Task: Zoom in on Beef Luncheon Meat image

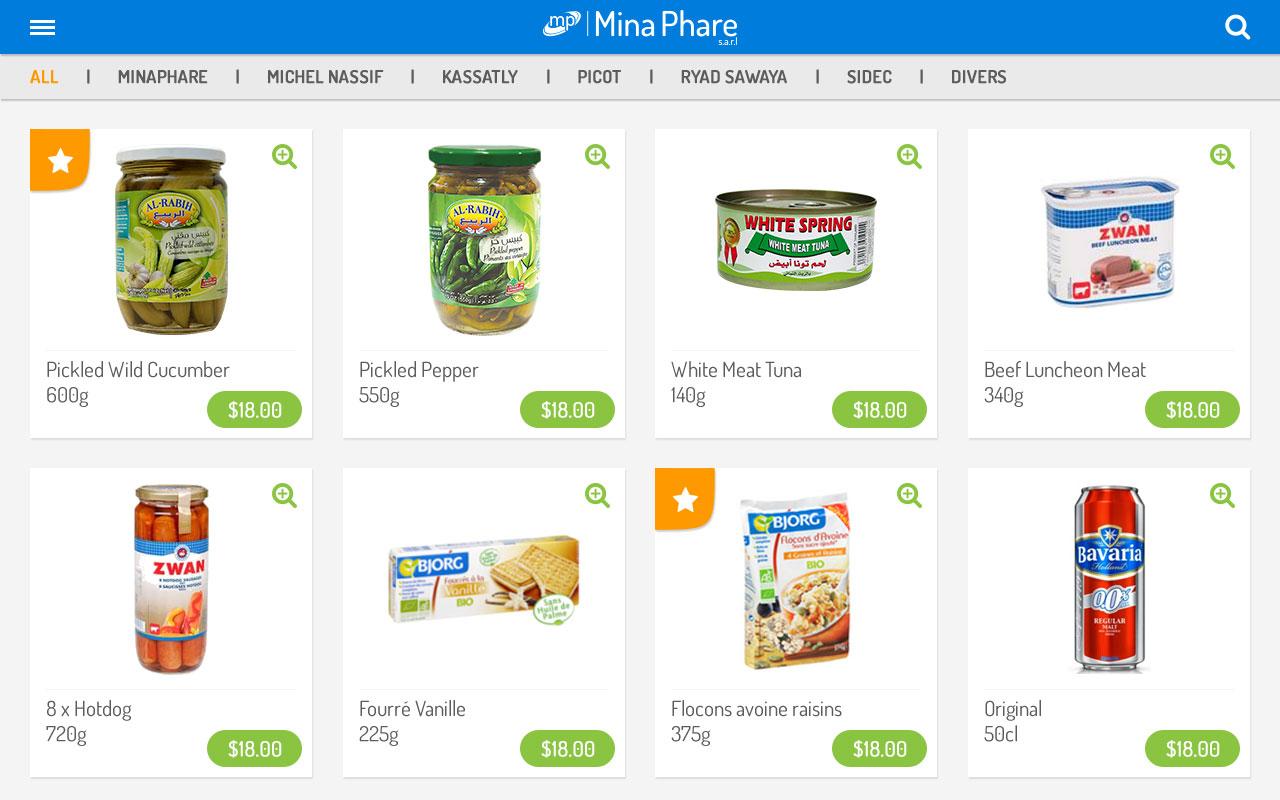Action: click(x=1223, y=156)
